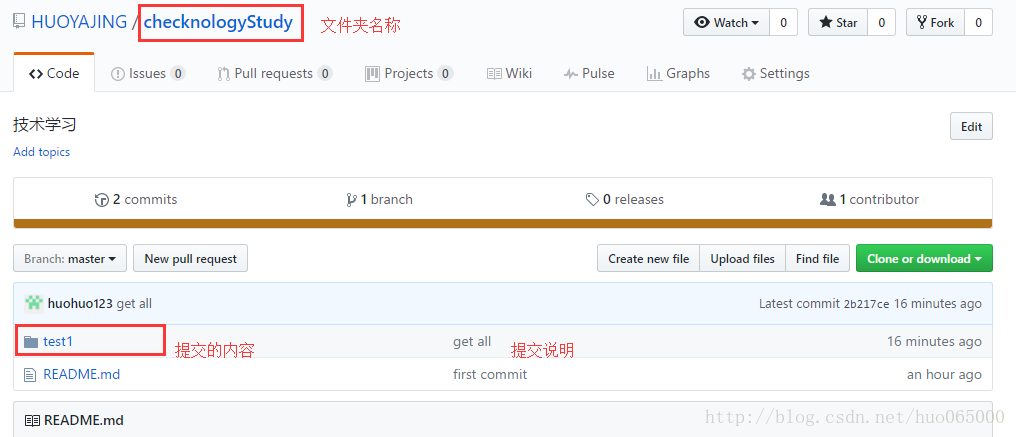Click the New pull request button

190,258
